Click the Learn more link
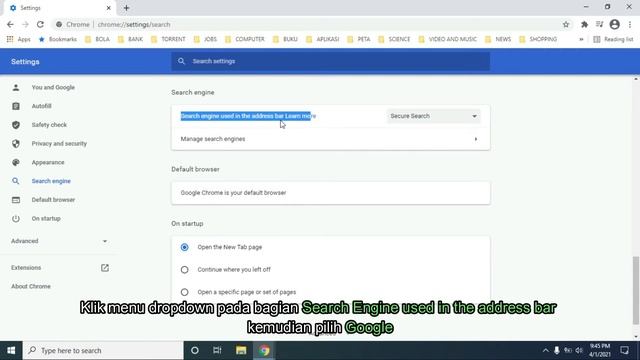 click(300, 116)
